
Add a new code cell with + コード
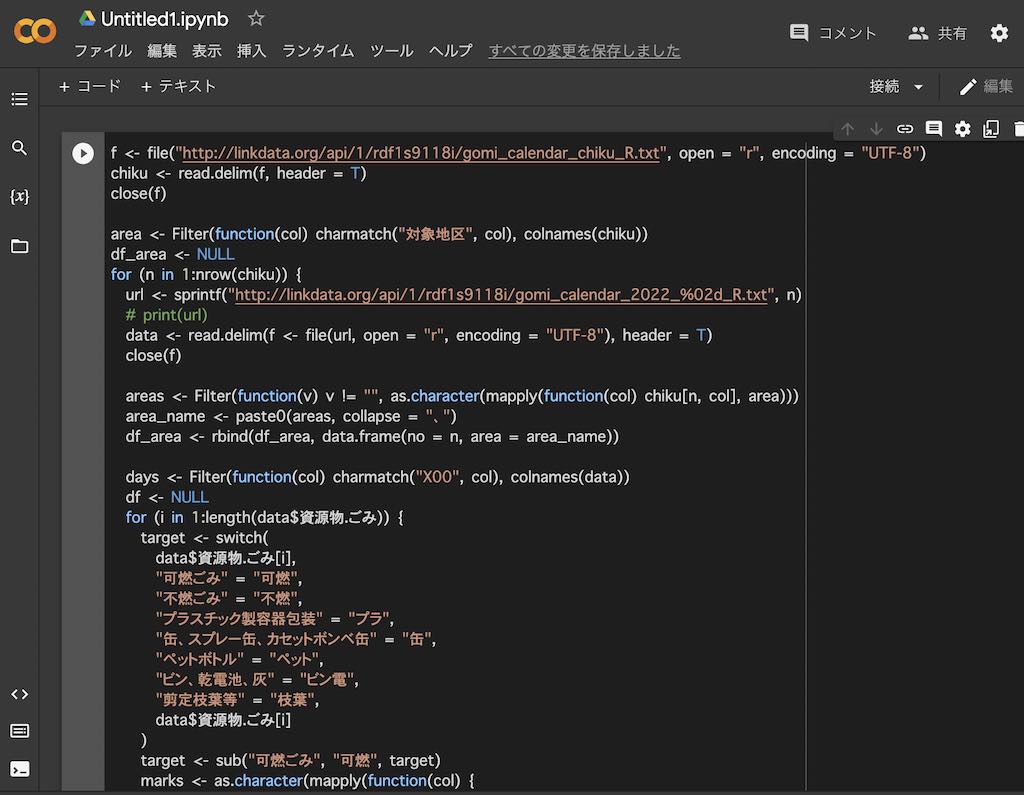pos(90,87)
